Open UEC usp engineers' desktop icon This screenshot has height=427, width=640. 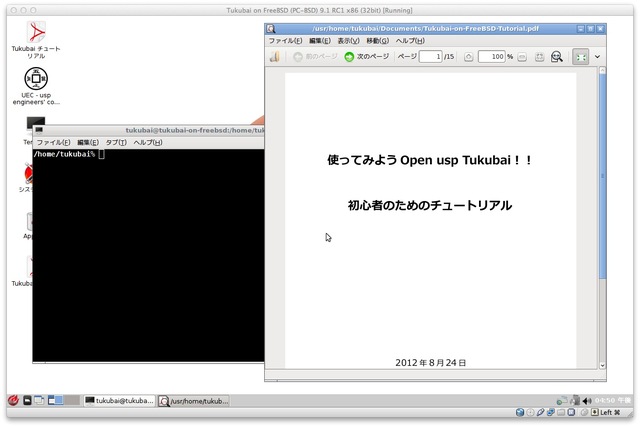click(x=36, y=86)
